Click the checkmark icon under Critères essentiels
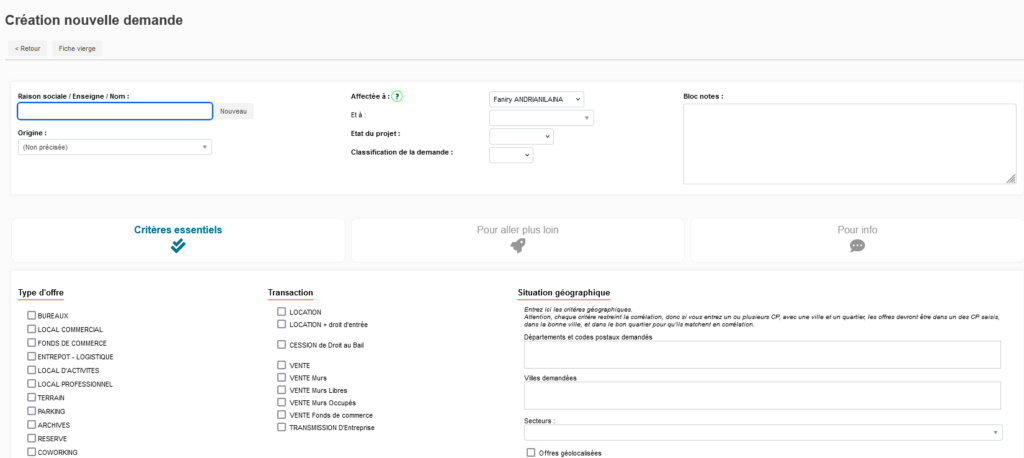1024x458 pixels. [178, 246]
